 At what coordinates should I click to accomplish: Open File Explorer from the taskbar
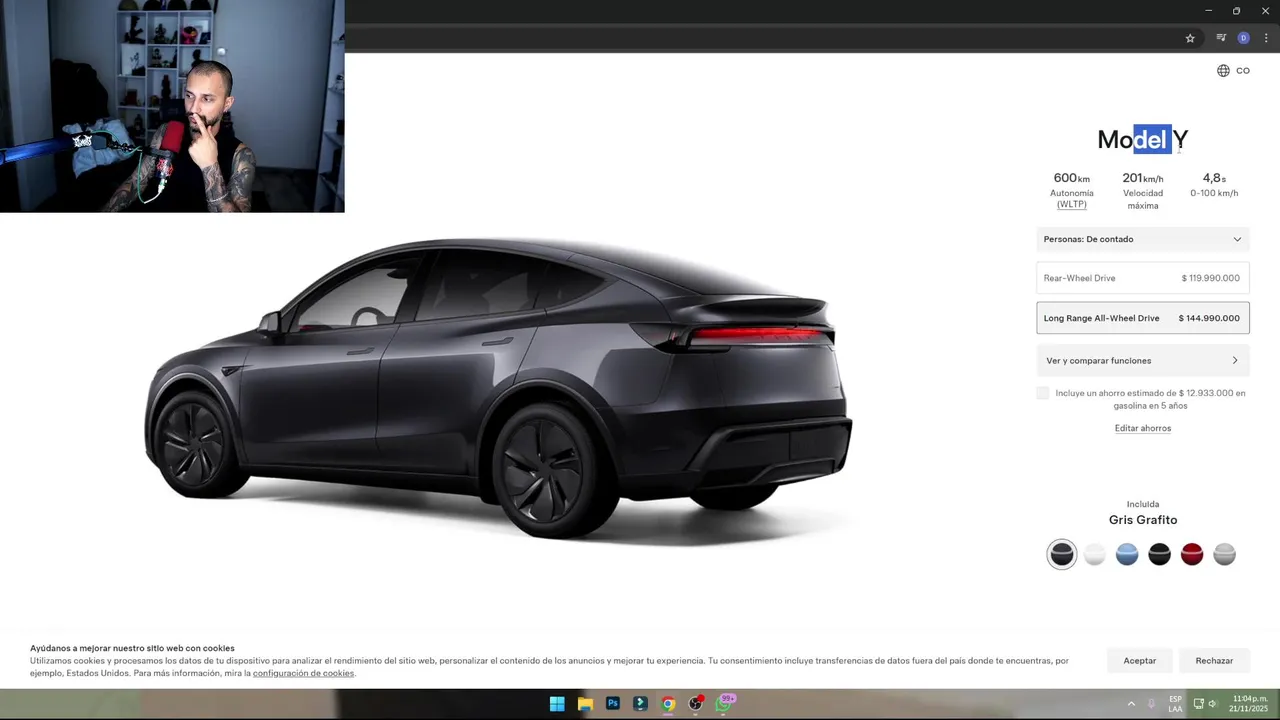[585, 704]
